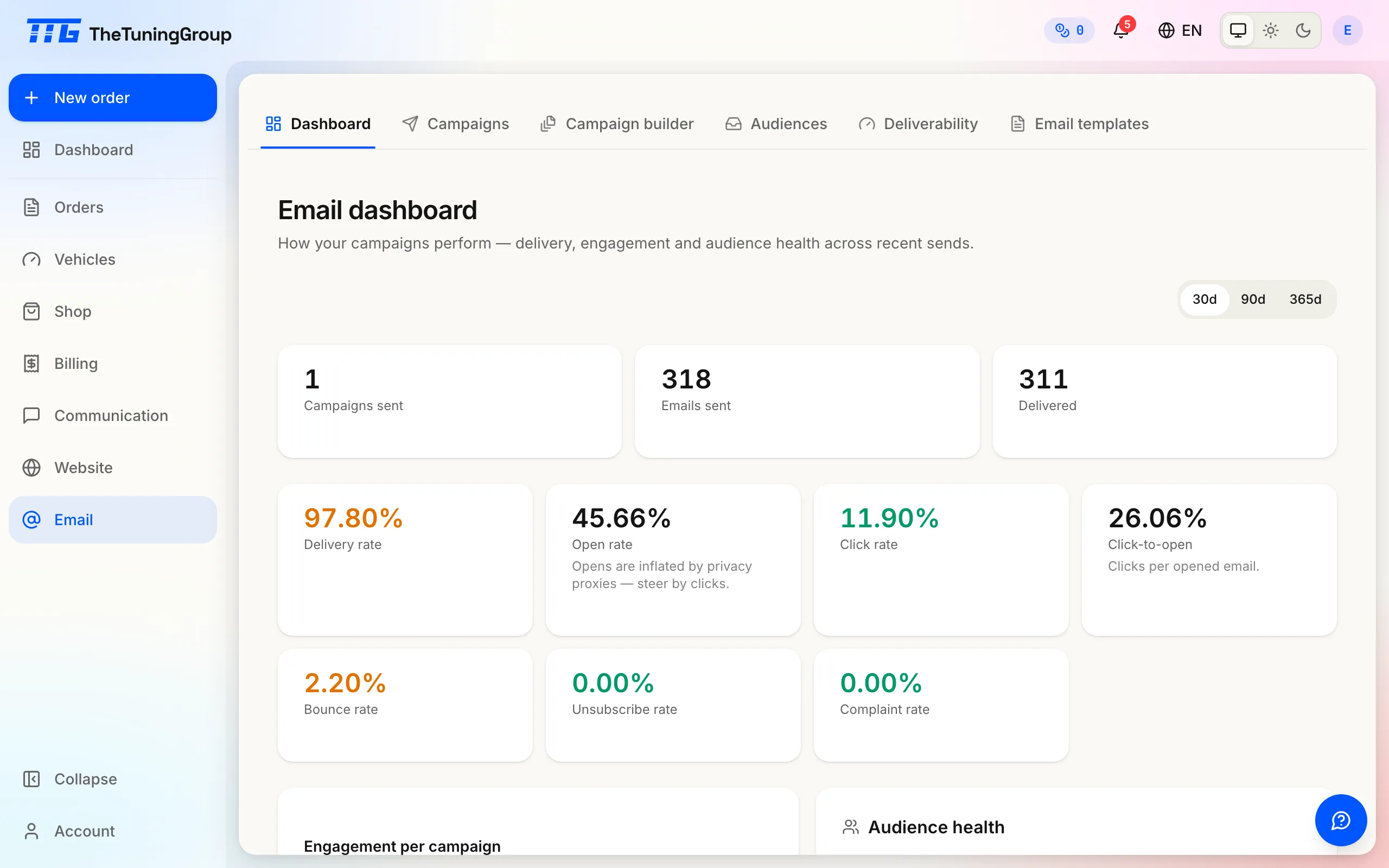Open user avatar menu E

(x=1347, y=30)
